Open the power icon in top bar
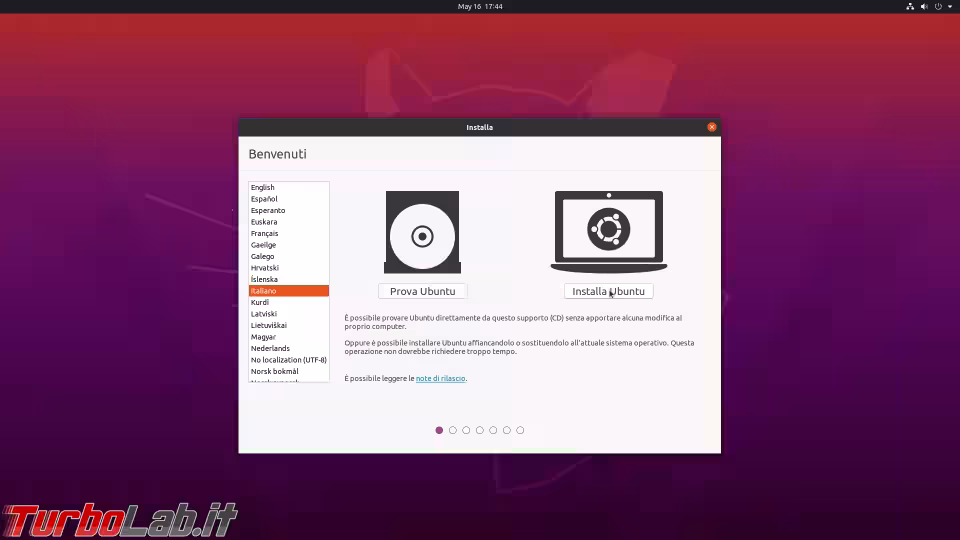 tap(938, 6)
